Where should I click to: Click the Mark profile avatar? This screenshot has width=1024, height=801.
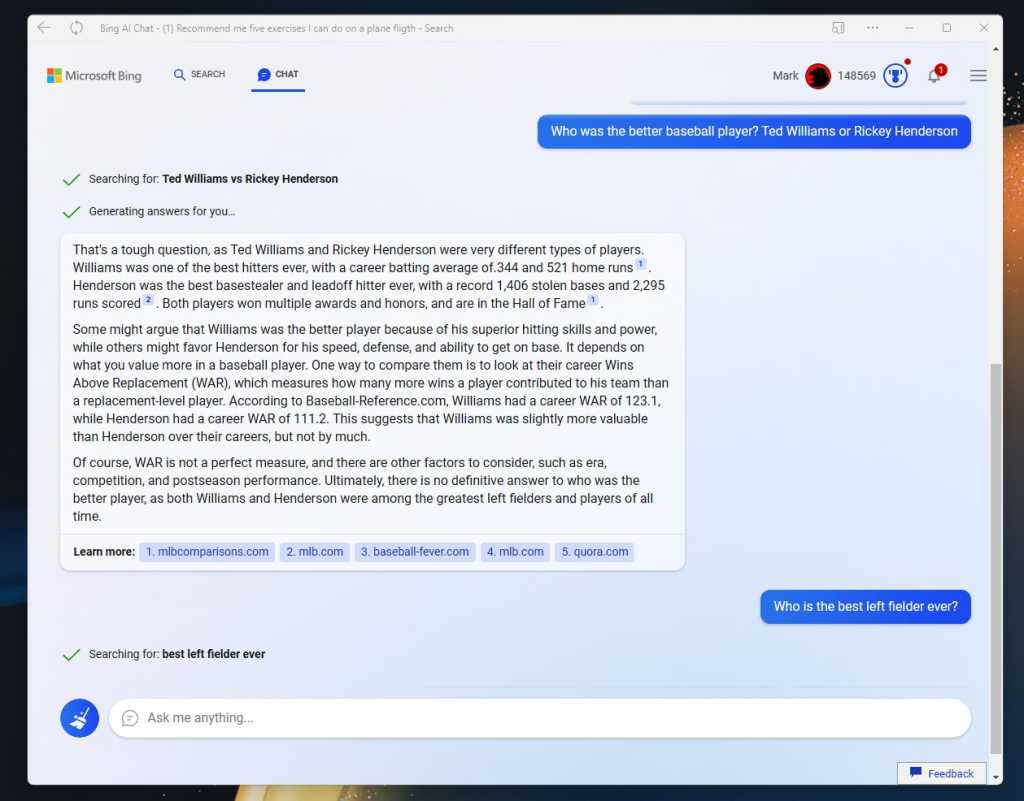pyautogui.click(x=818, y=76)
